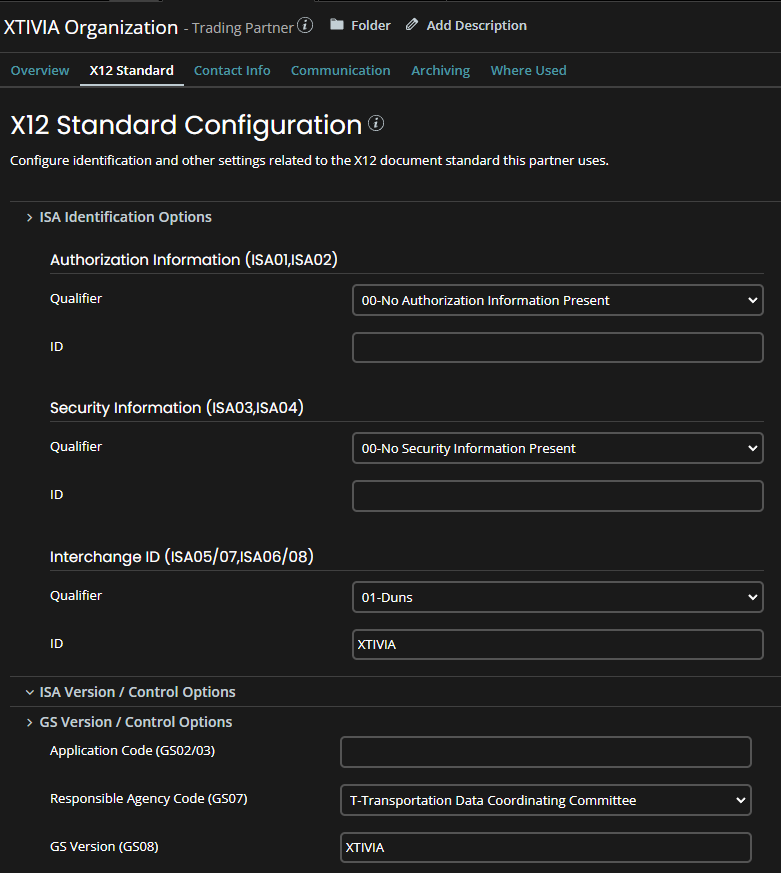
Task: Select the Where Used tab
Action: pyautogui.click(x=528, y=70)
